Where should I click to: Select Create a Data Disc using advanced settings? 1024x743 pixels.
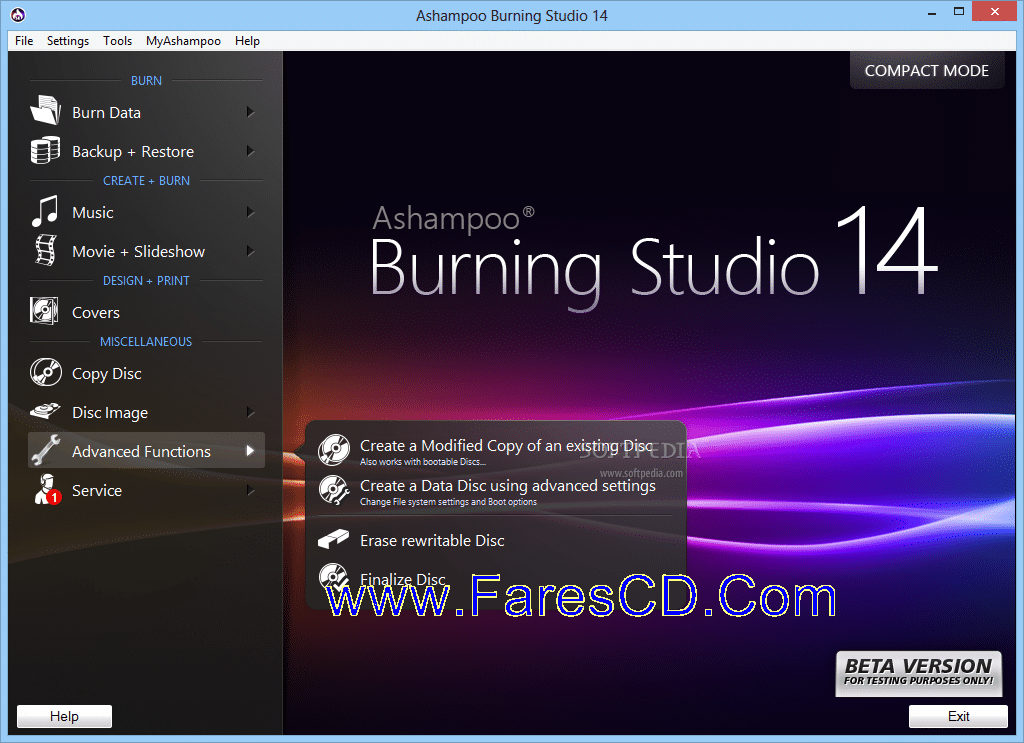[x=496, y=492]
